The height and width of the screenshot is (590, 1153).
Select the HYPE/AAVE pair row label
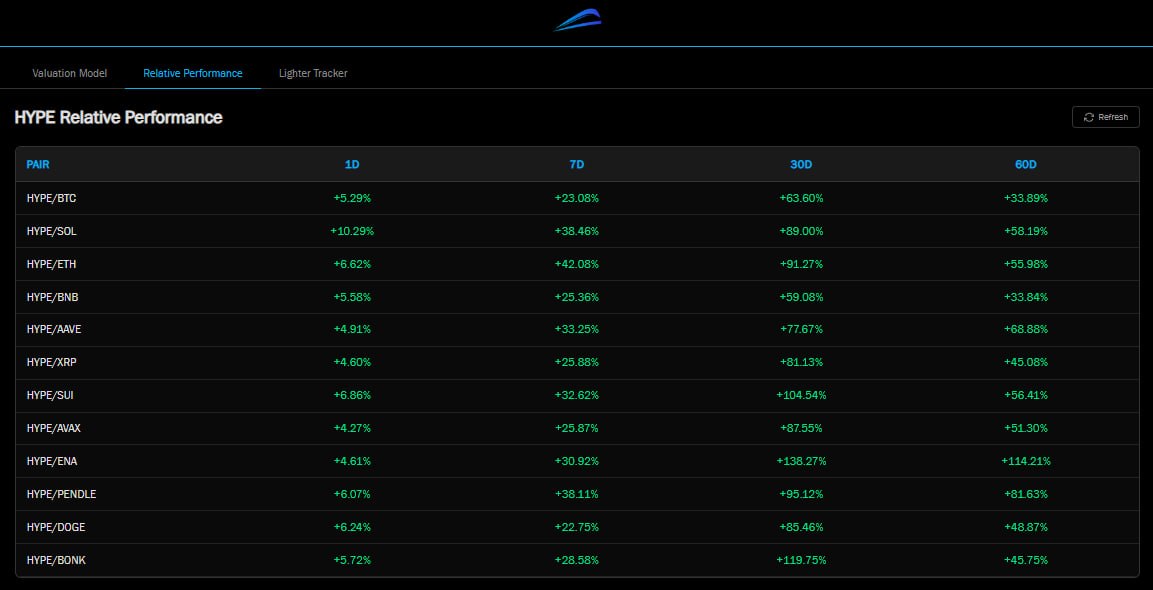54,330
